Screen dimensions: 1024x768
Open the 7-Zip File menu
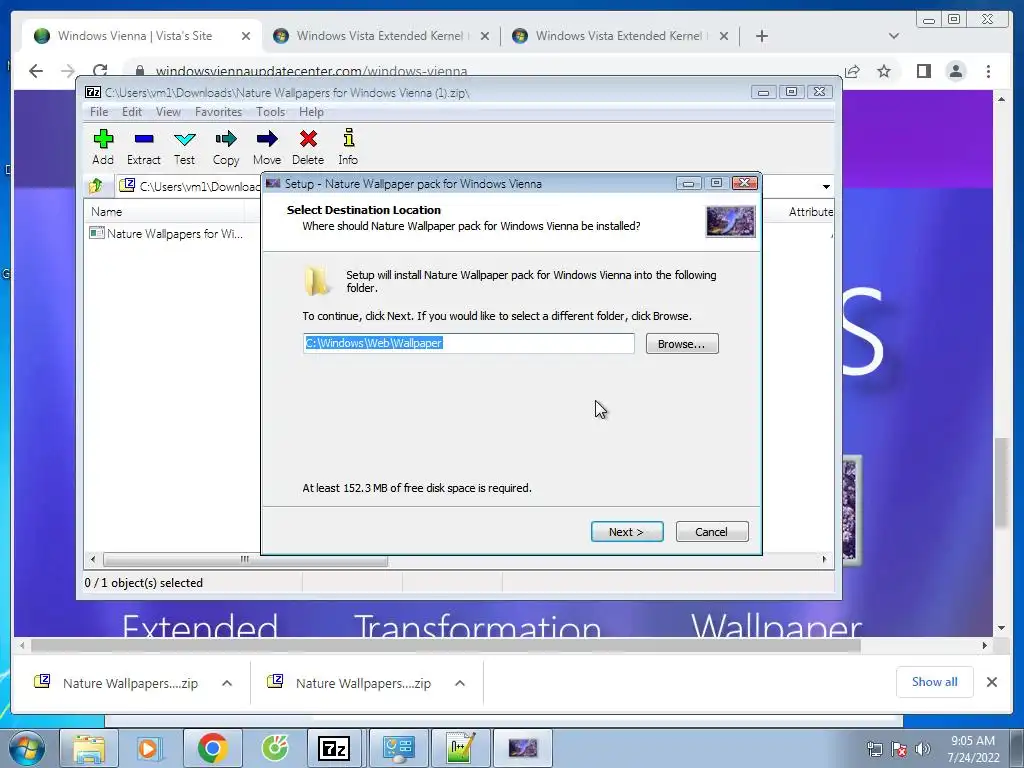pos(99,112)
